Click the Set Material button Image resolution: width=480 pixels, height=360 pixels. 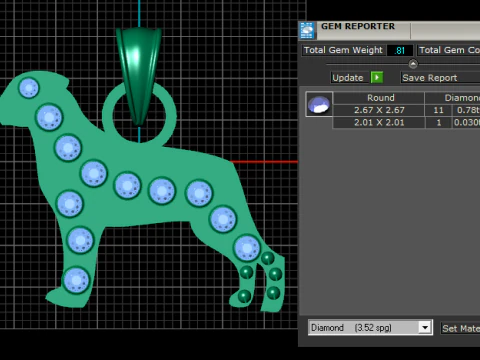click(461, 328)
